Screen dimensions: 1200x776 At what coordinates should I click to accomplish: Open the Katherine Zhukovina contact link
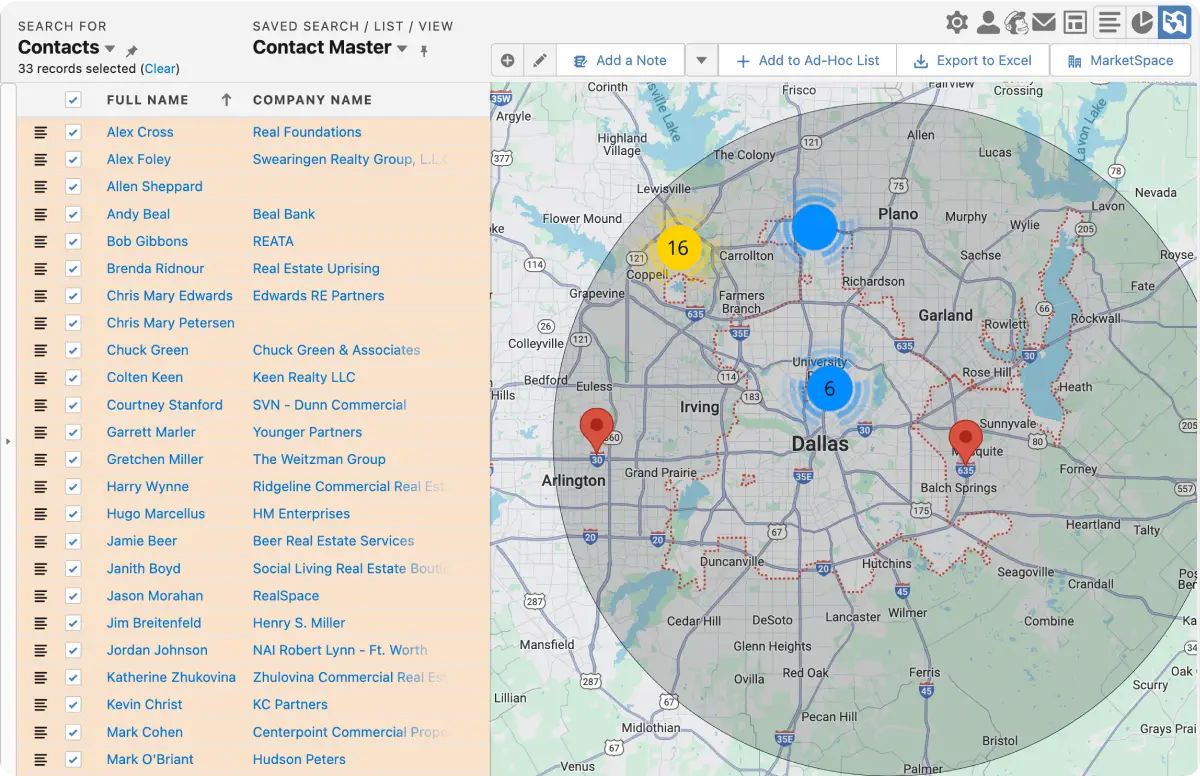point(171,677)
